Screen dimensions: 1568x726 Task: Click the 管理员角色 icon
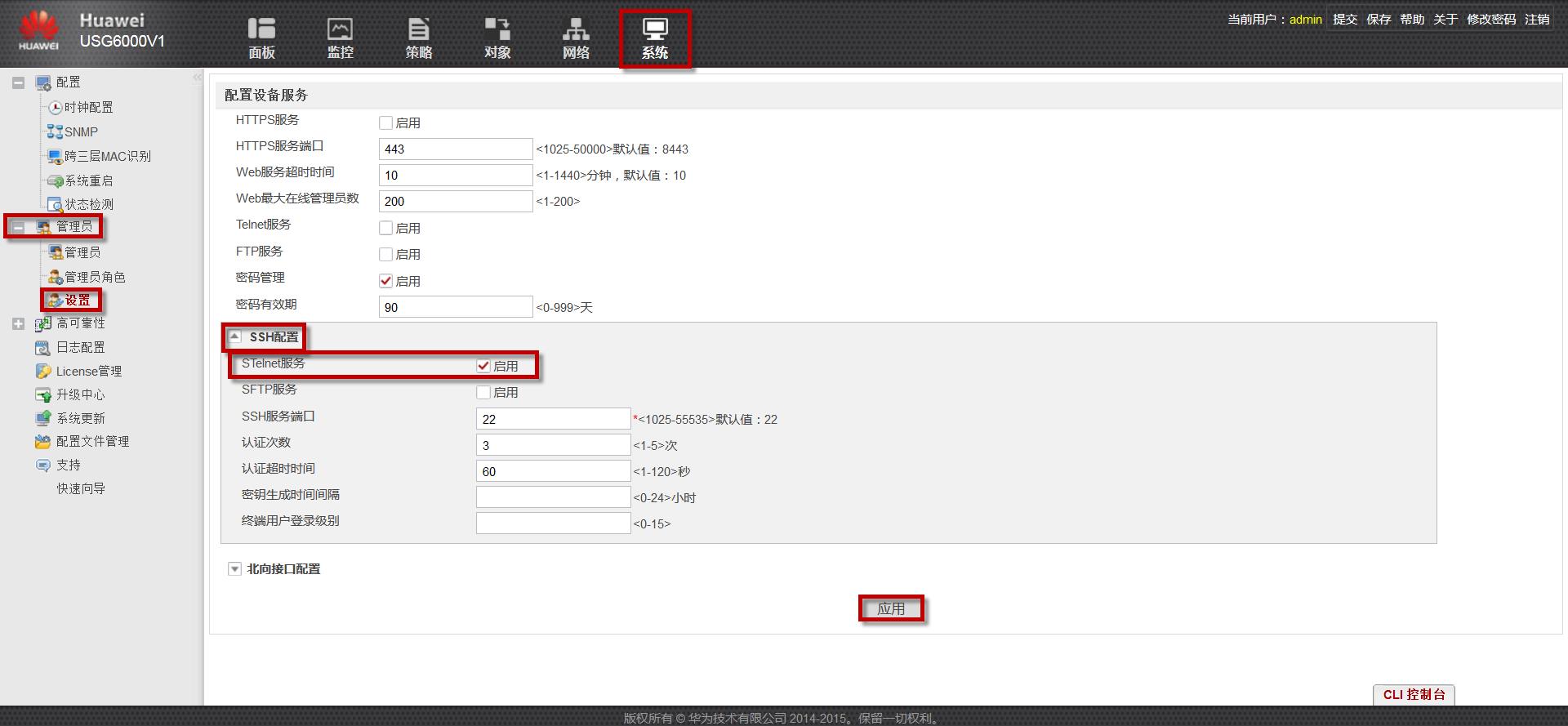point(56,277)
